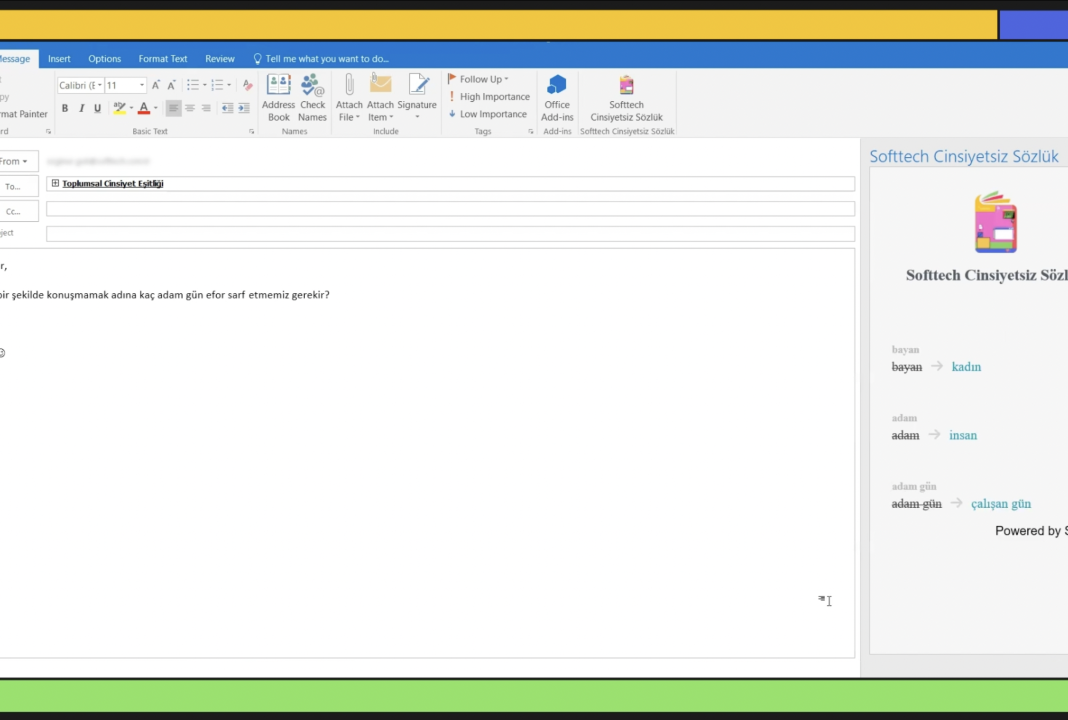Click the Softtech Cinsiyetsiz Sözlük pane title

964,156
